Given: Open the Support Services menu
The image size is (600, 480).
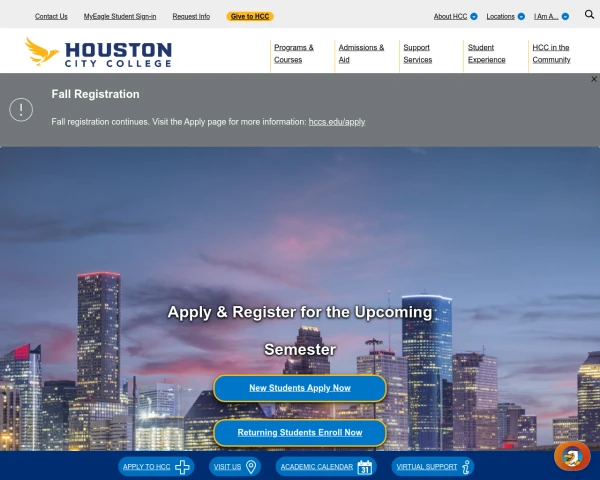Looking at the screenshot, I should pyautogui.click(x=417, y=54).
